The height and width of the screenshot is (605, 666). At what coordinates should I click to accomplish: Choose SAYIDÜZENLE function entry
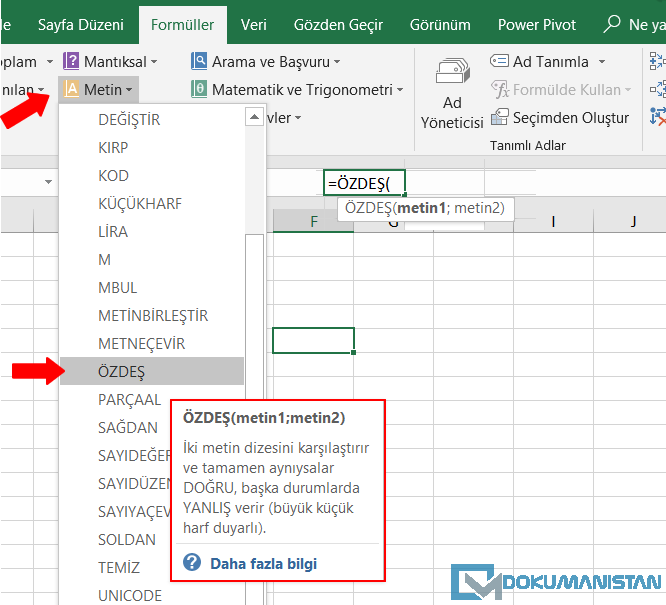134,483
